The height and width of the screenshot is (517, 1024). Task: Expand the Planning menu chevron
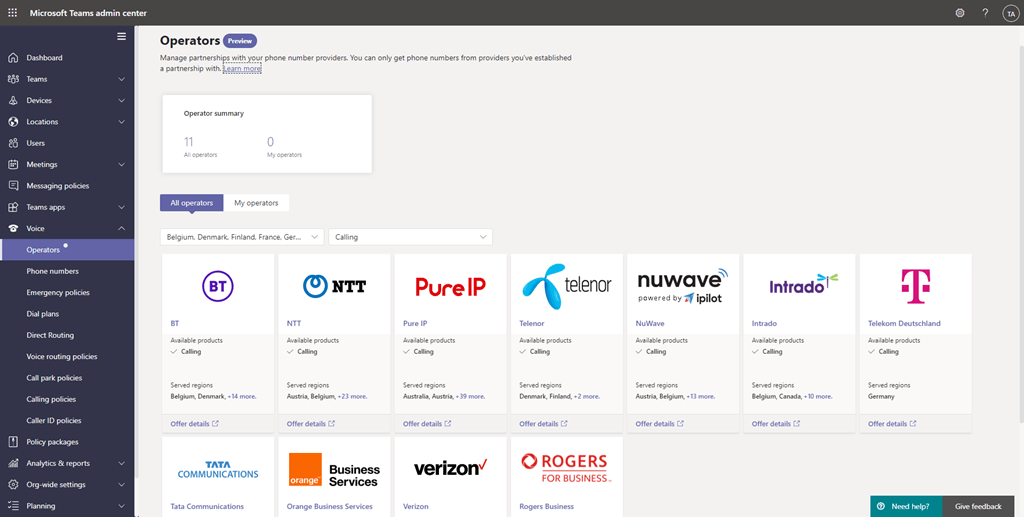pyautogui.click(x=121, y=506)
